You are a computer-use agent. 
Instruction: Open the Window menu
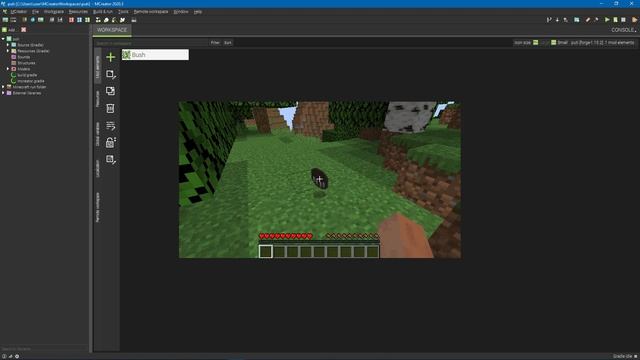pyautogui.click(x=181, y=12)
